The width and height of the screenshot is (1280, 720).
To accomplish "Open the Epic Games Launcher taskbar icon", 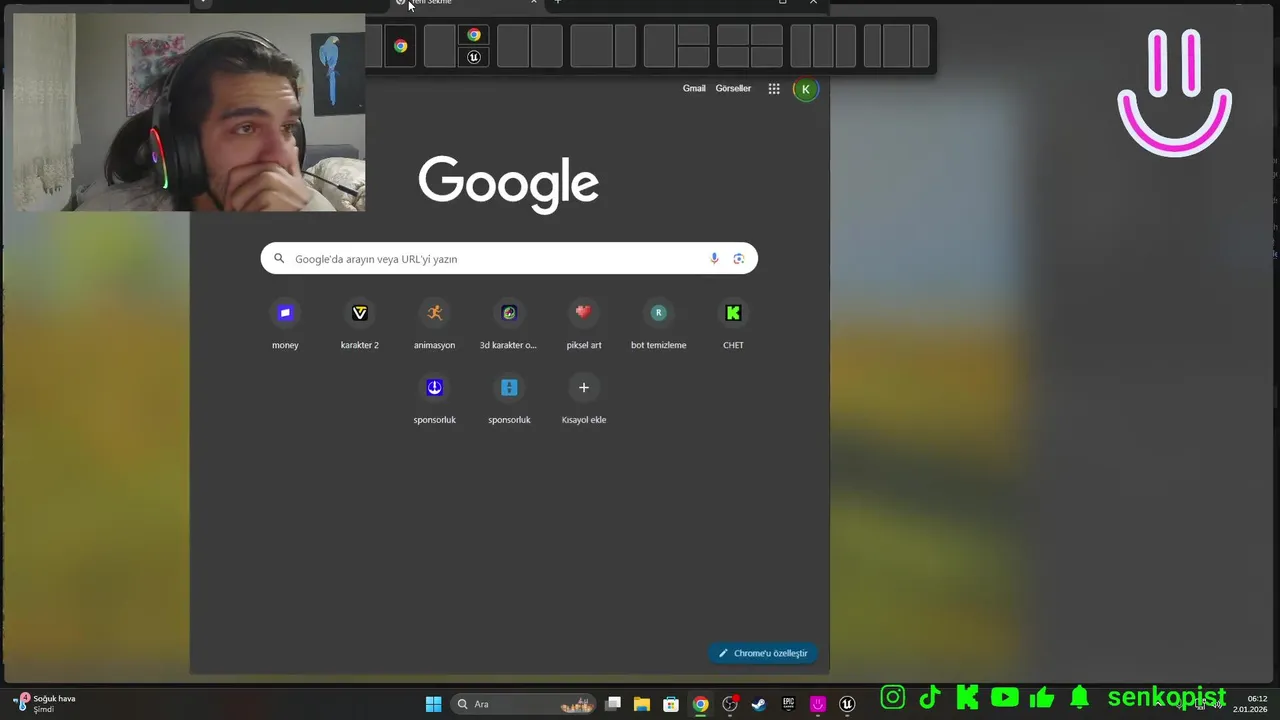I will click(789, 704).
